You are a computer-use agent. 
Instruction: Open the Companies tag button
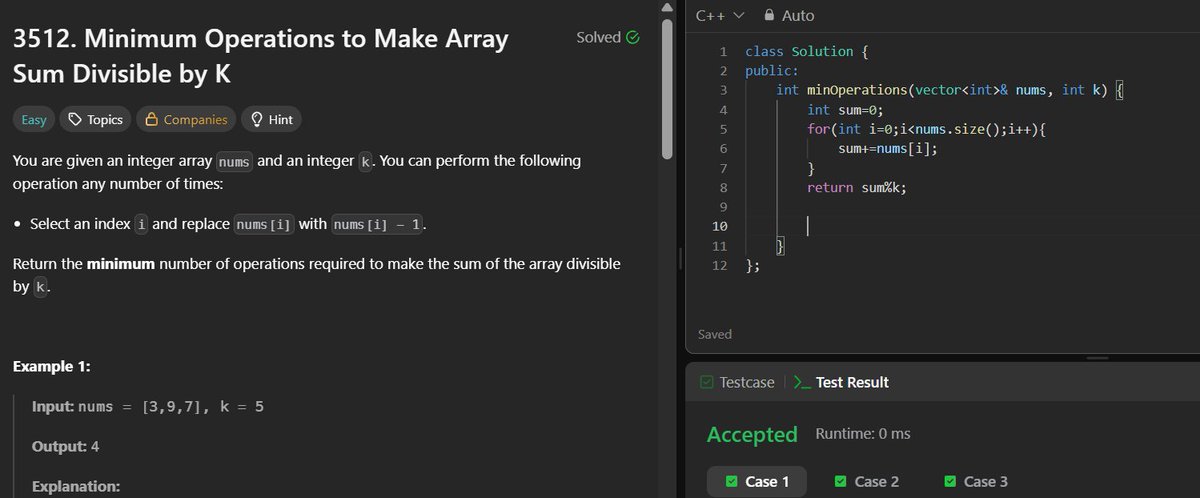(186, 120)
